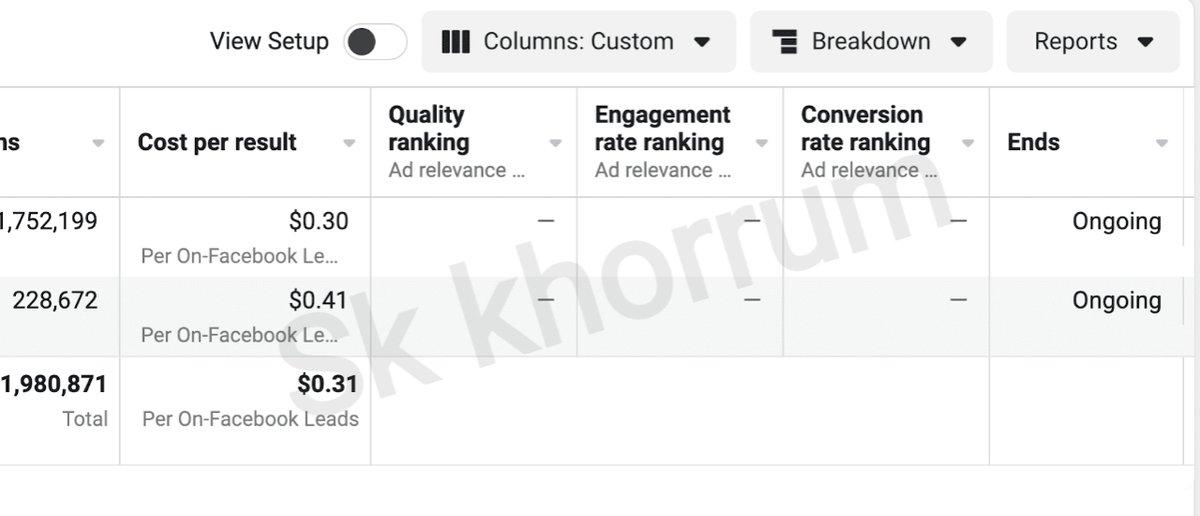Select the Engagement rate ranking header text
This screenshot has height=516, width=1200.
662,128
